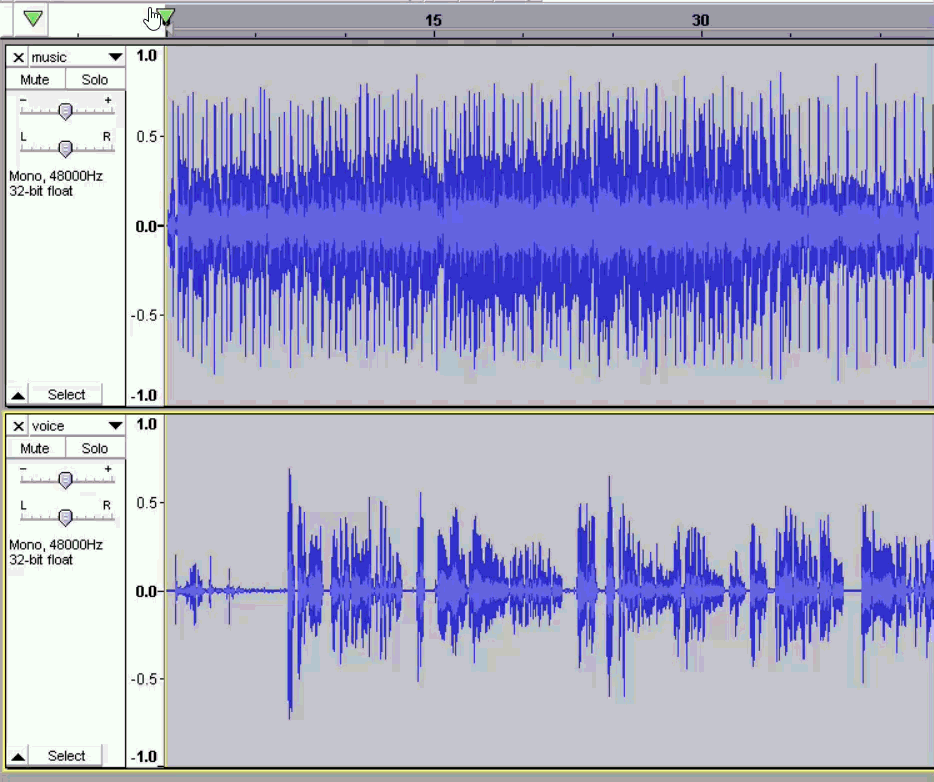This screenshot has height=782, width=934.
Task: Click the timeline ruler at 15 seconds
Action: [434, 20]
